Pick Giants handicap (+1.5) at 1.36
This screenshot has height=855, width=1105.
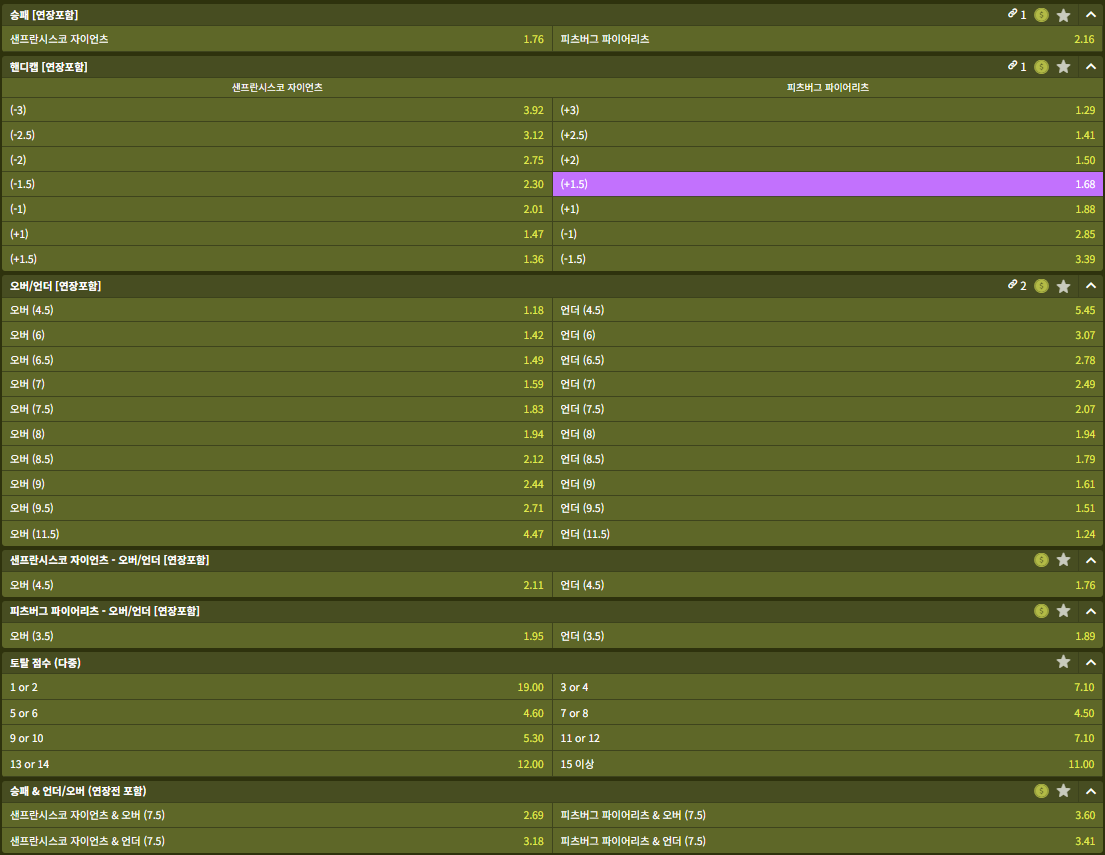(x=277, y=259)
